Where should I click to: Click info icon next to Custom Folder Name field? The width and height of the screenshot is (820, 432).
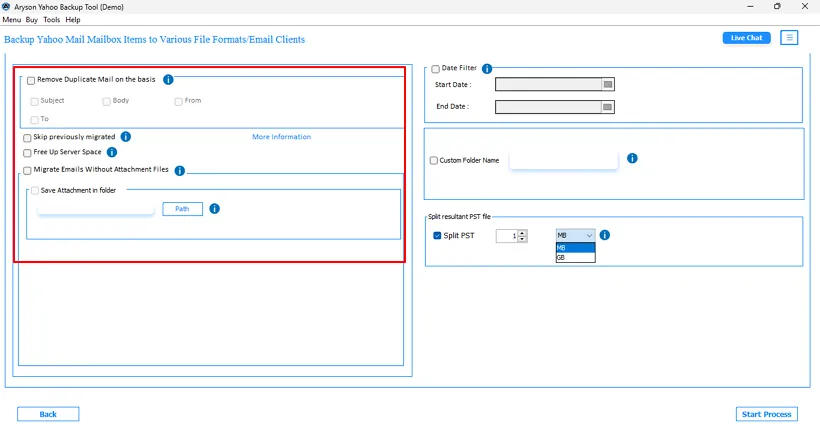(x=632, y=158)
